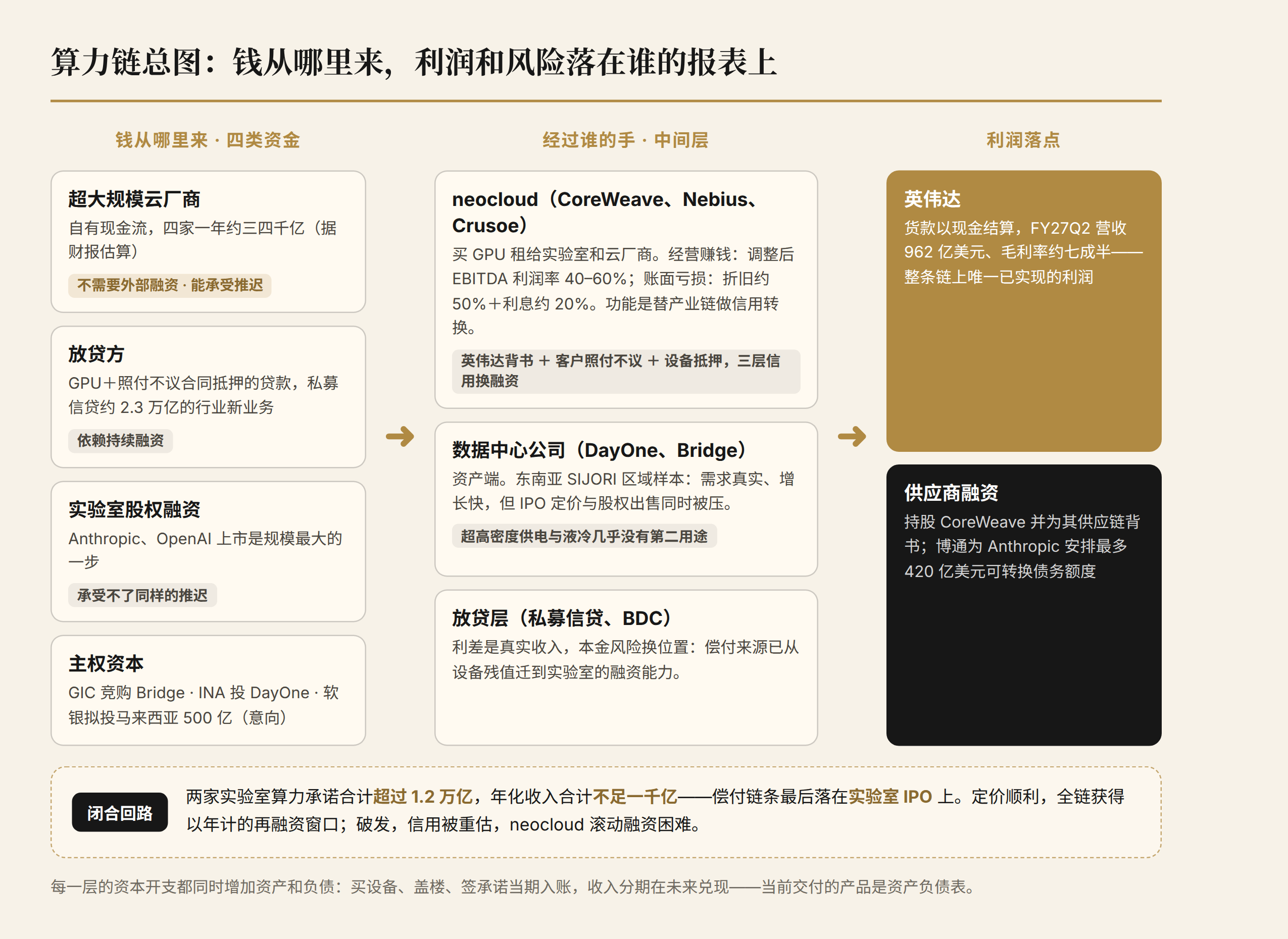The height and width of the screenshot is (939, 1288).
Task: Click tag 依赖持续融资
Action: tap(121, 441)
